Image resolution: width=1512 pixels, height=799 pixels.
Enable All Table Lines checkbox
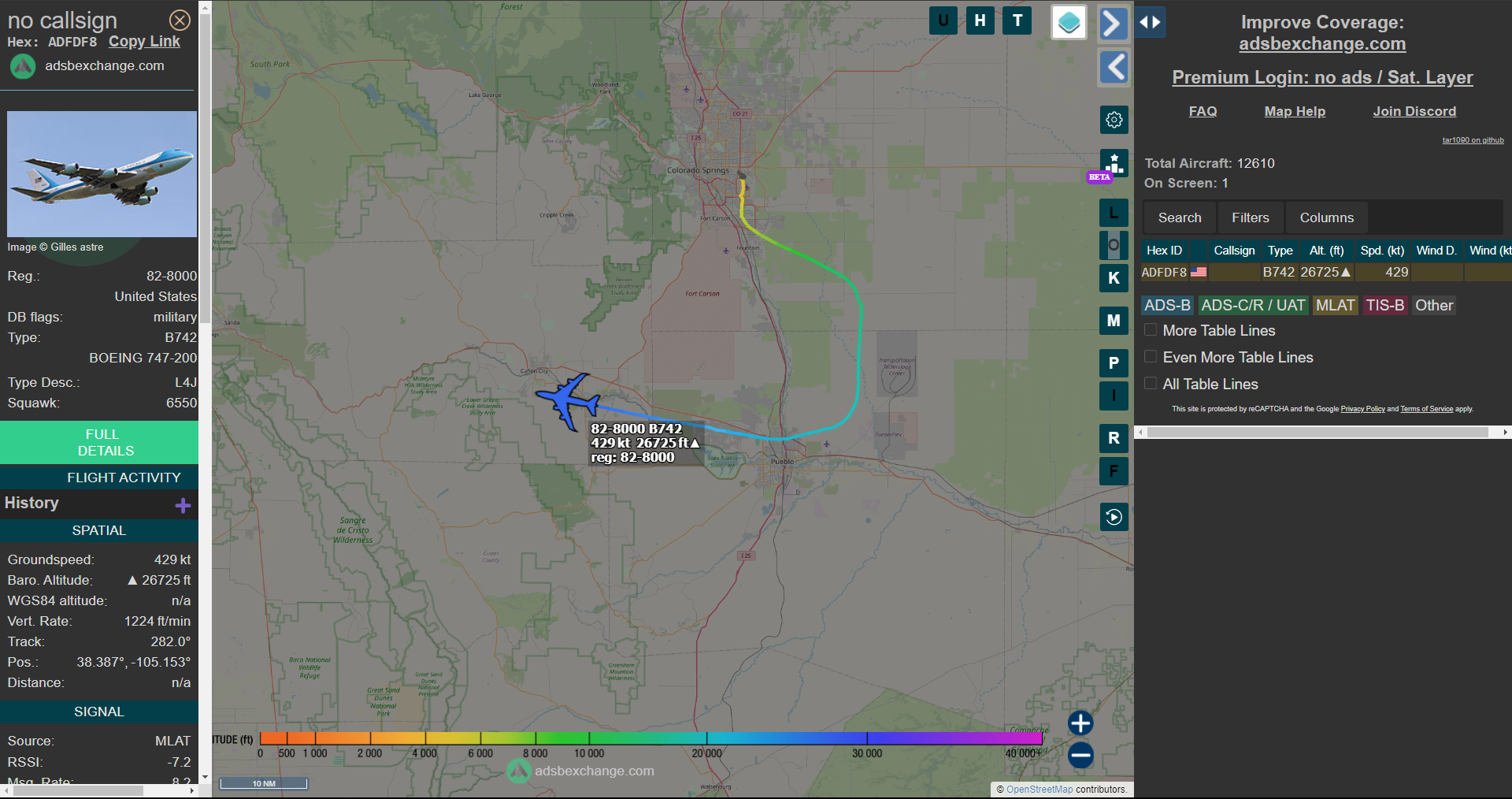click(1151, 384)
